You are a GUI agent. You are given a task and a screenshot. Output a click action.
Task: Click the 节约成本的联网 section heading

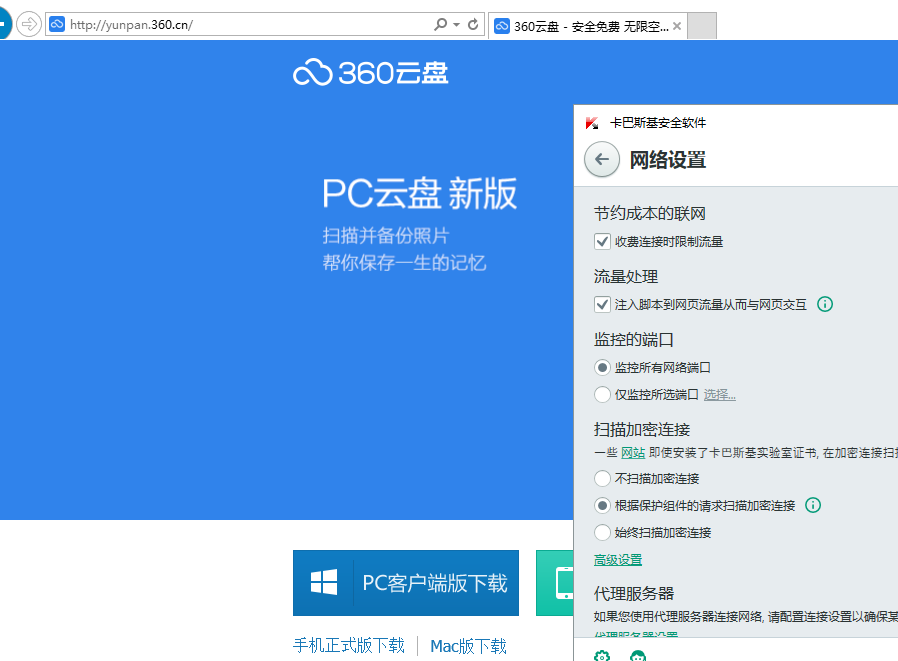click(649, 214)
